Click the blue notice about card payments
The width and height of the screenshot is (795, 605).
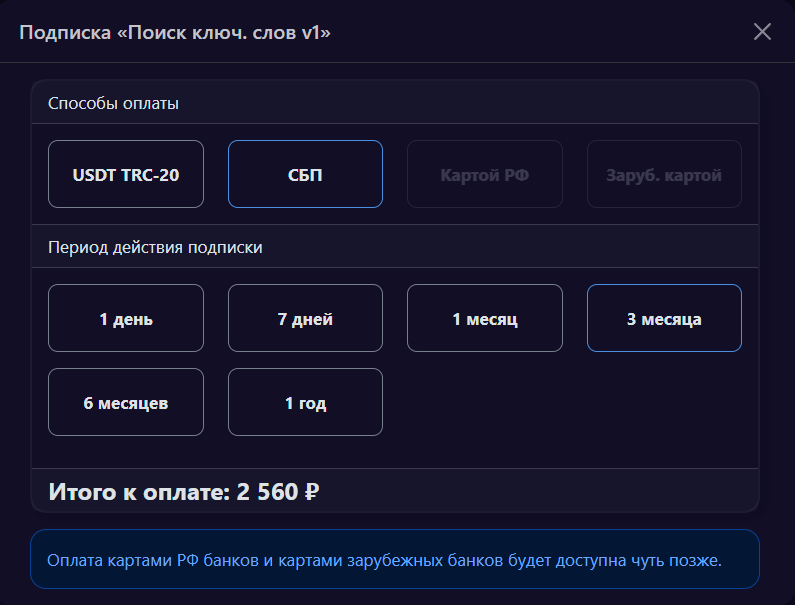pos(395,559)
